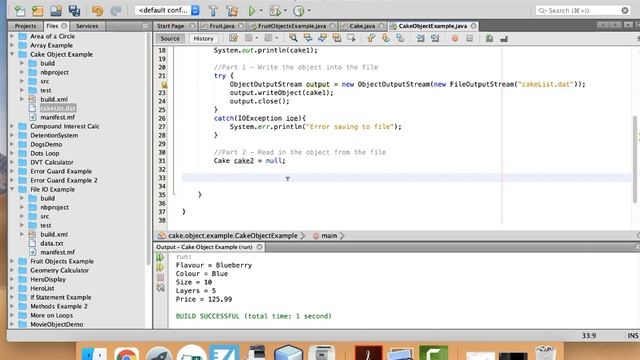640x360 pixels.
Task: Click the Save All icon
Action: click(74, 11)
